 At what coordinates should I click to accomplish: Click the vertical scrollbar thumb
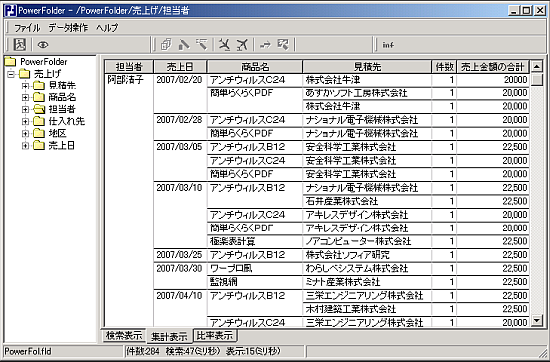pos(537,79)
